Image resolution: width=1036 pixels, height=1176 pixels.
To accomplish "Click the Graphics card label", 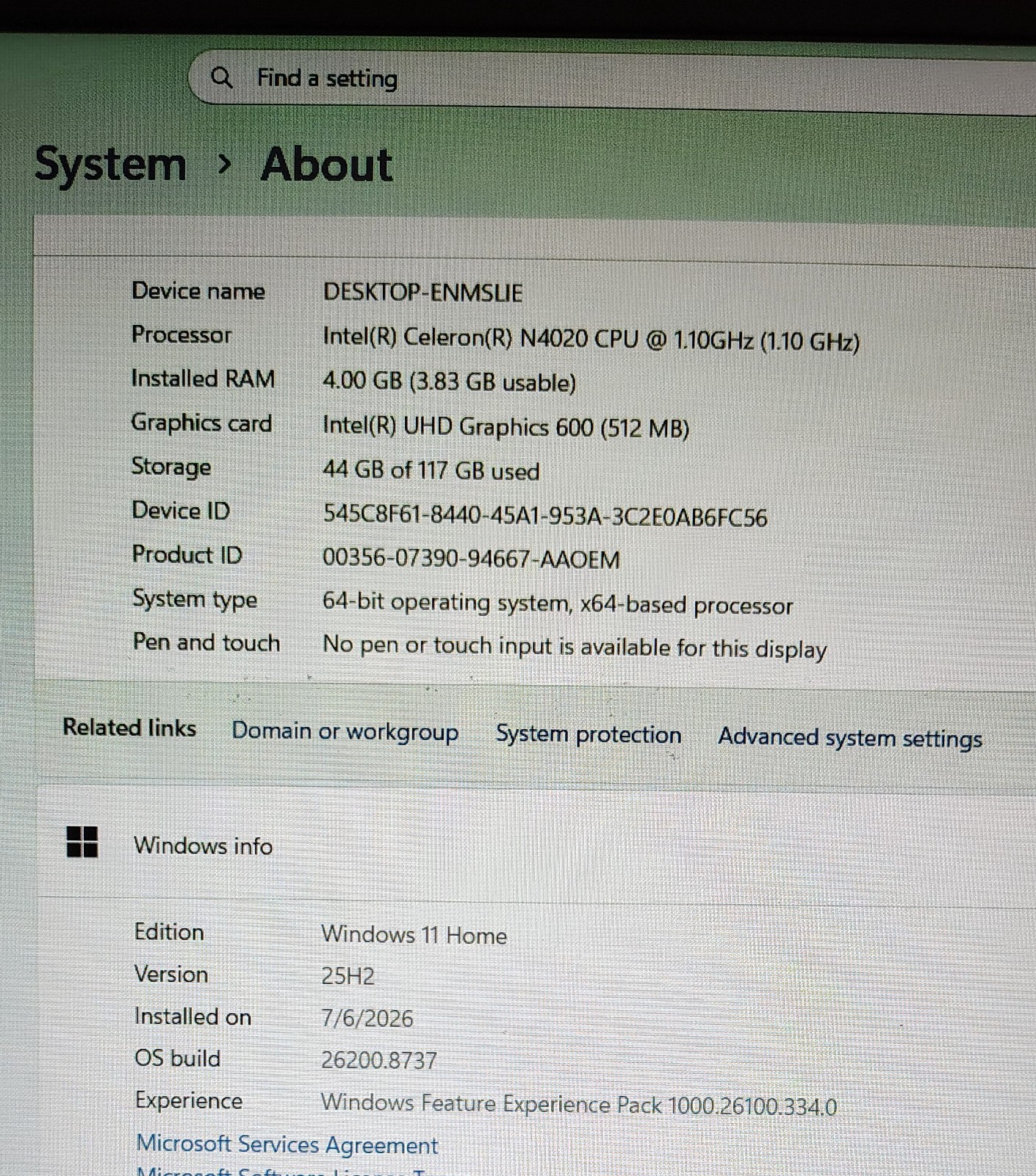I will [201, 423].
